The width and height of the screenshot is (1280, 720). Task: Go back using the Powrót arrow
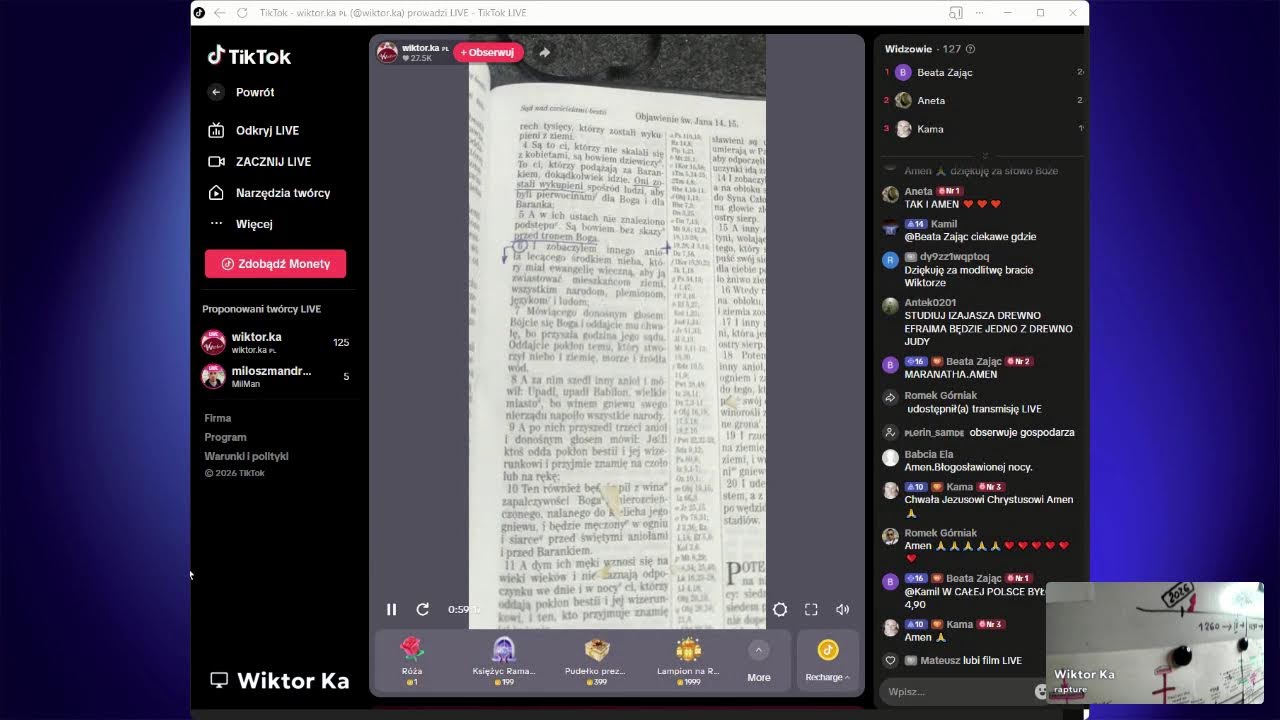[x=216, y=92]
